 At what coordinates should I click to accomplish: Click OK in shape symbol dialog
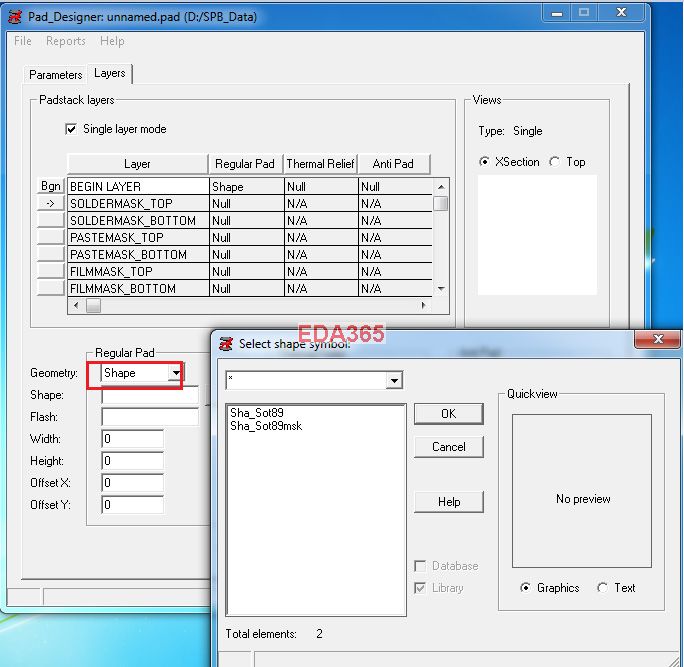click(449, 414)
